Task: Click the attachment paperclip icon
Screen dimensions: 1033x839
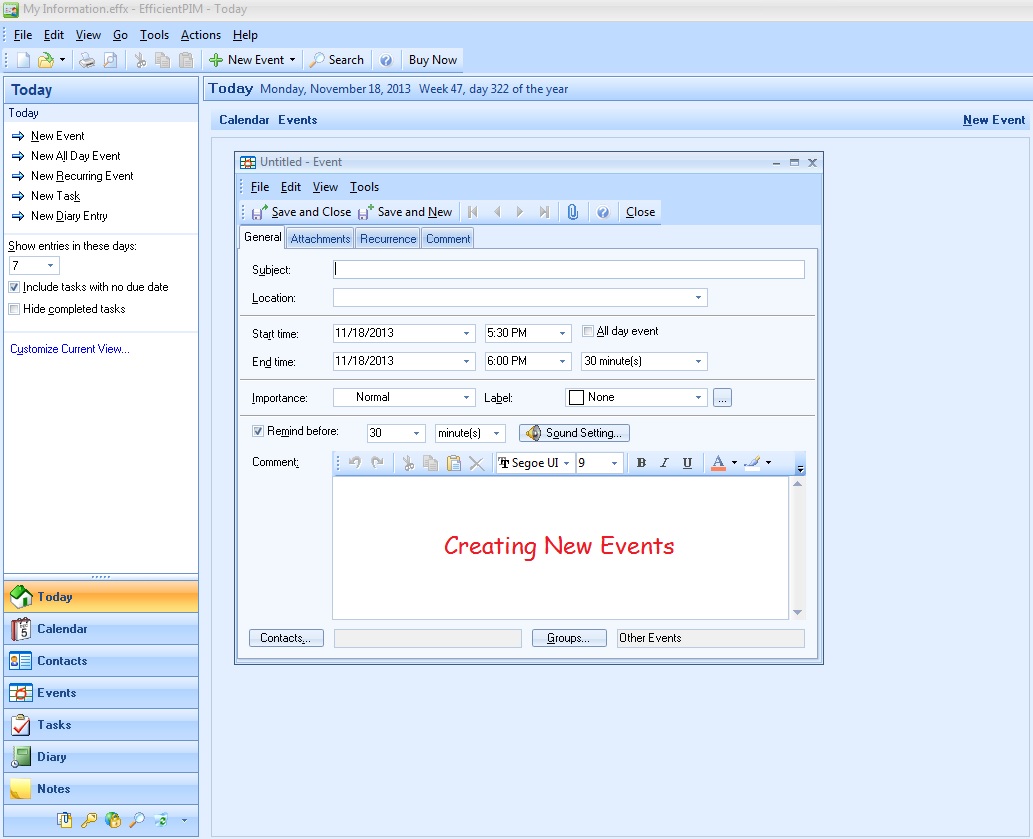Action: click(573, 212)
